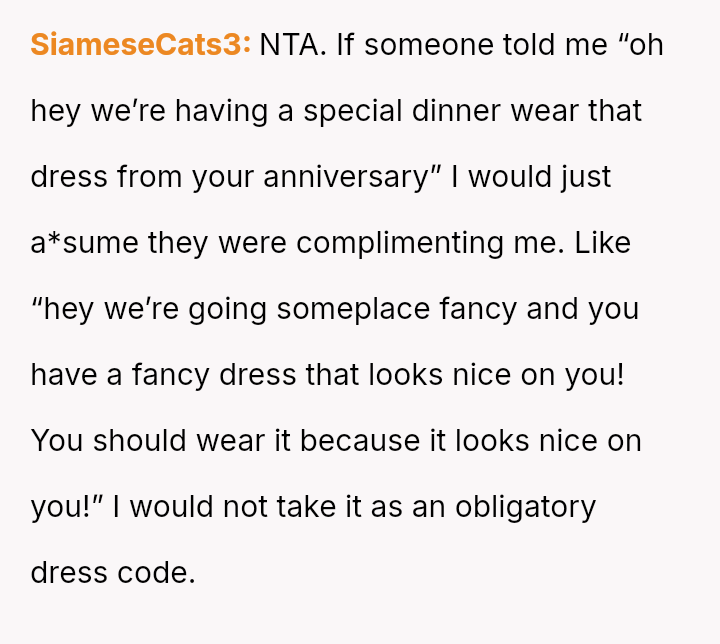Viewport: 720px width, 644px height.
Task: Open the SiameseCats3 user profile link
Action: pos(140,45)
